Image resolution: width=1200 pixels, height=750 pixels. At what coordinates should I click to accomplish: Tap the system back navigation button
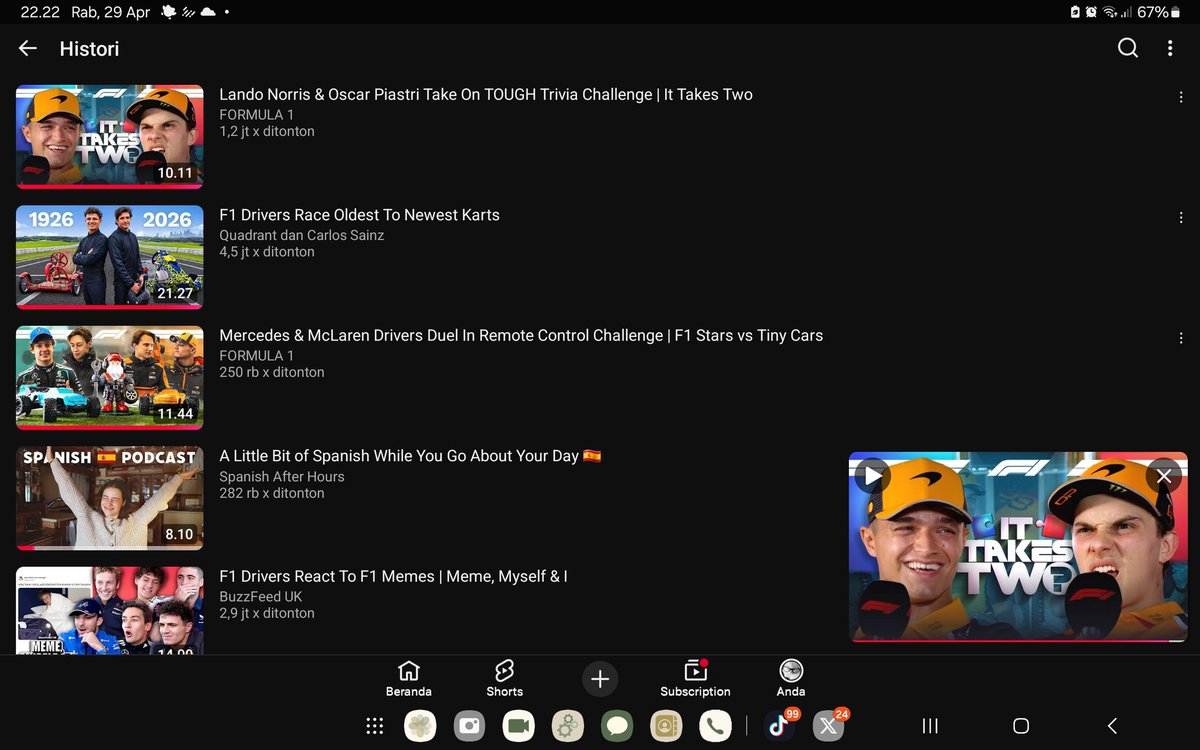click(1112, 726)
